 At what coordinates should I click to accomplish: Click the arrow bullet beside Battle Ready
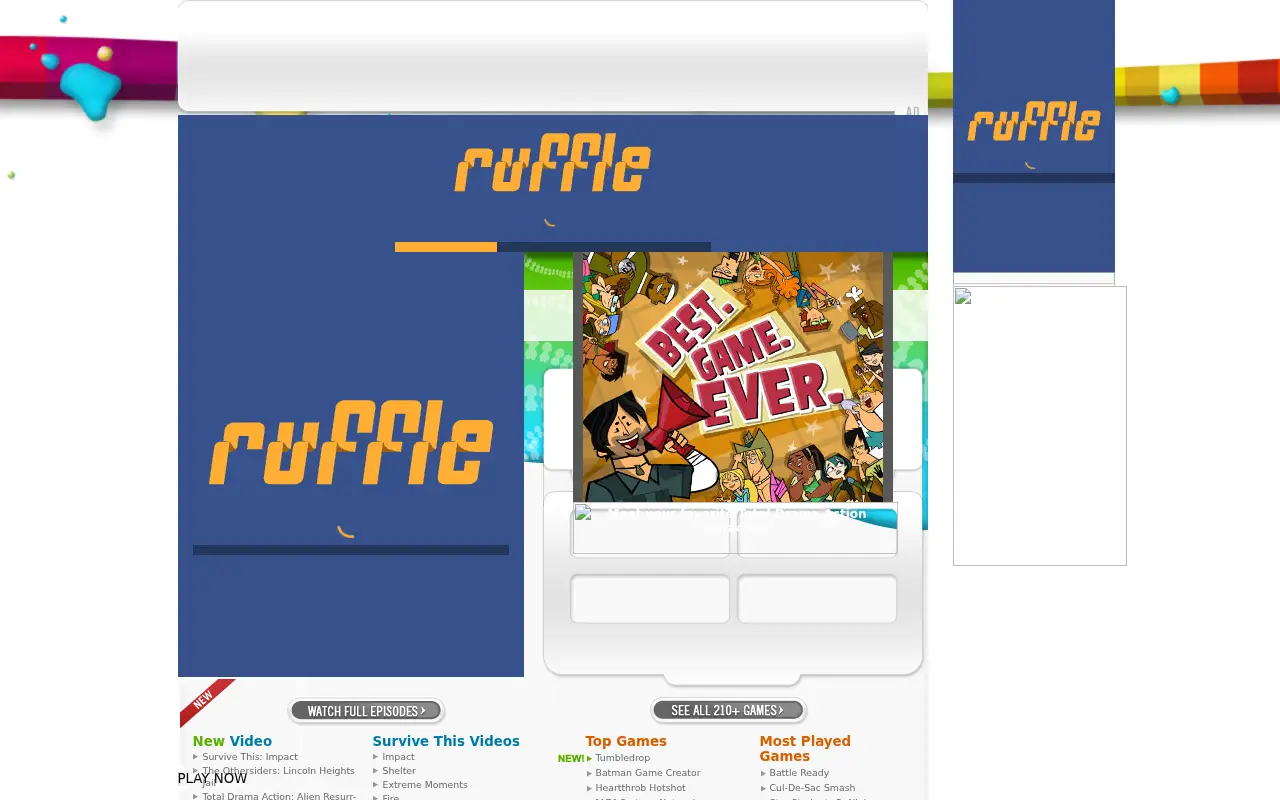(763, 773)
